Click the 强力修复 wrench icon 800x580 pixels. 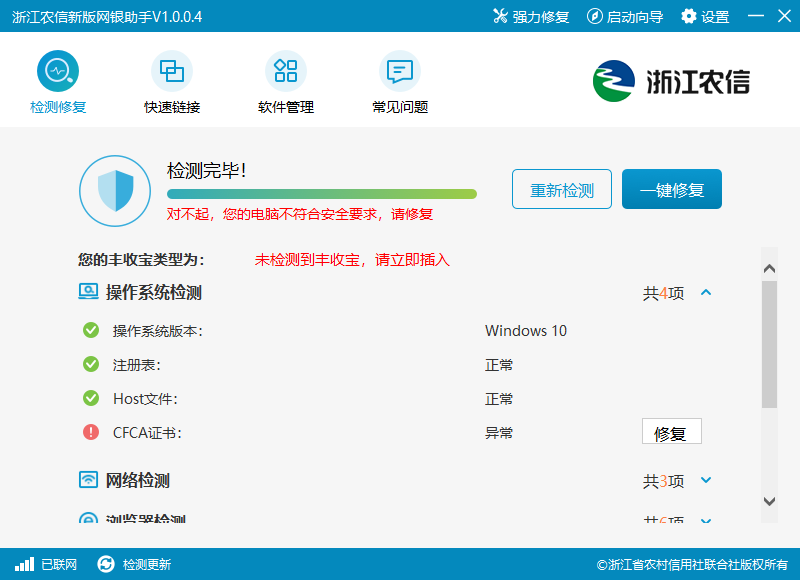point(500,16)
